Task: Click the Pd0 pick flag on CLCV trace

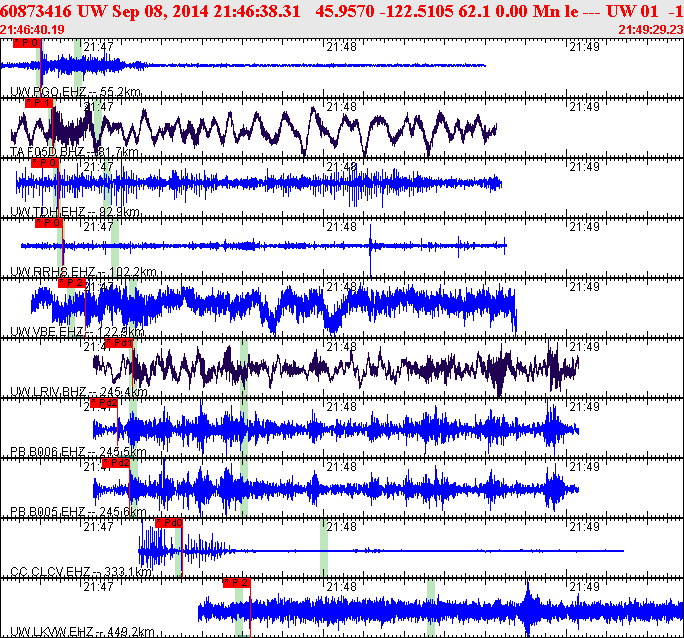Action: tap(169, 522)
